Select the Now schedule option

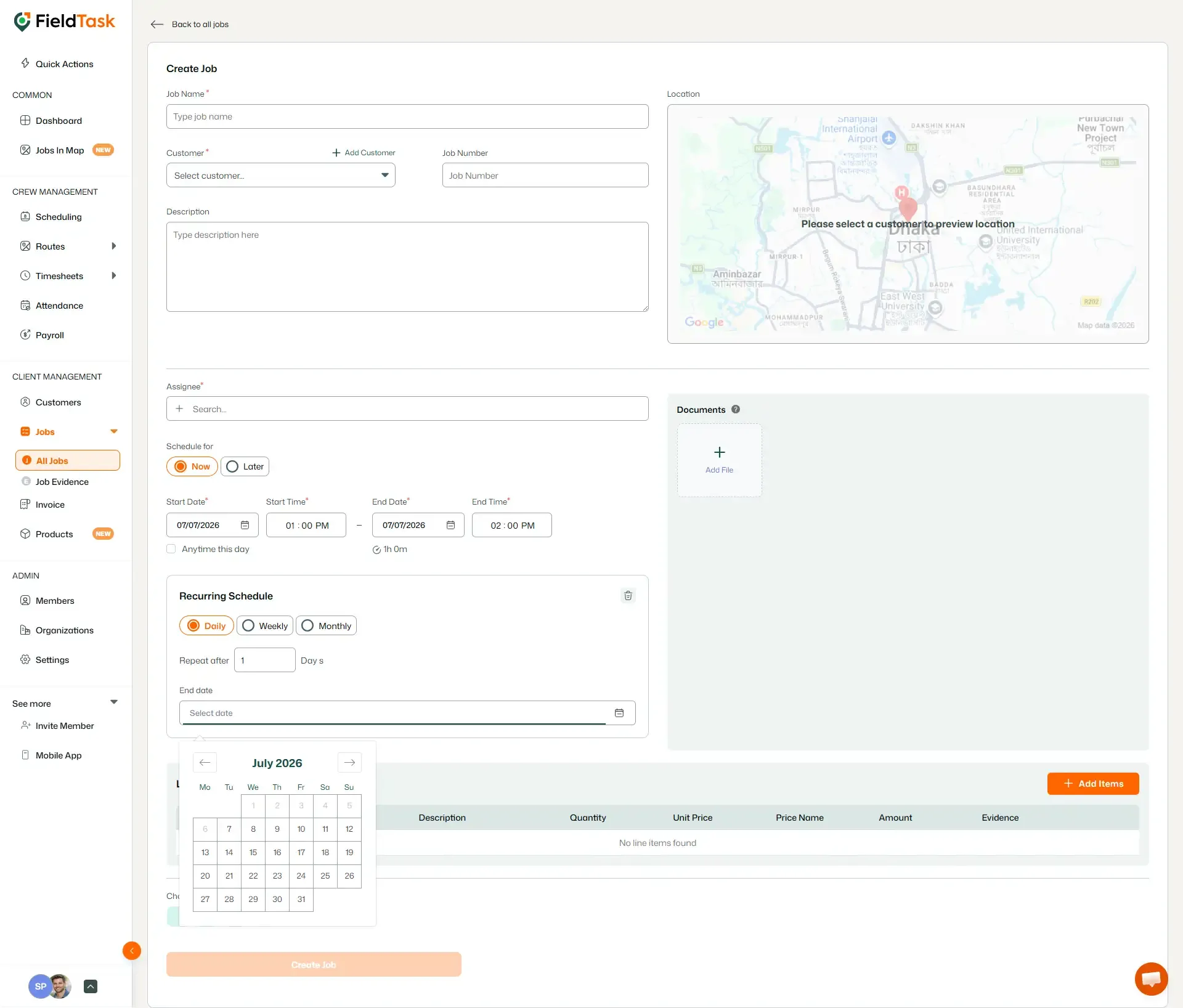(x=192, y=466)
